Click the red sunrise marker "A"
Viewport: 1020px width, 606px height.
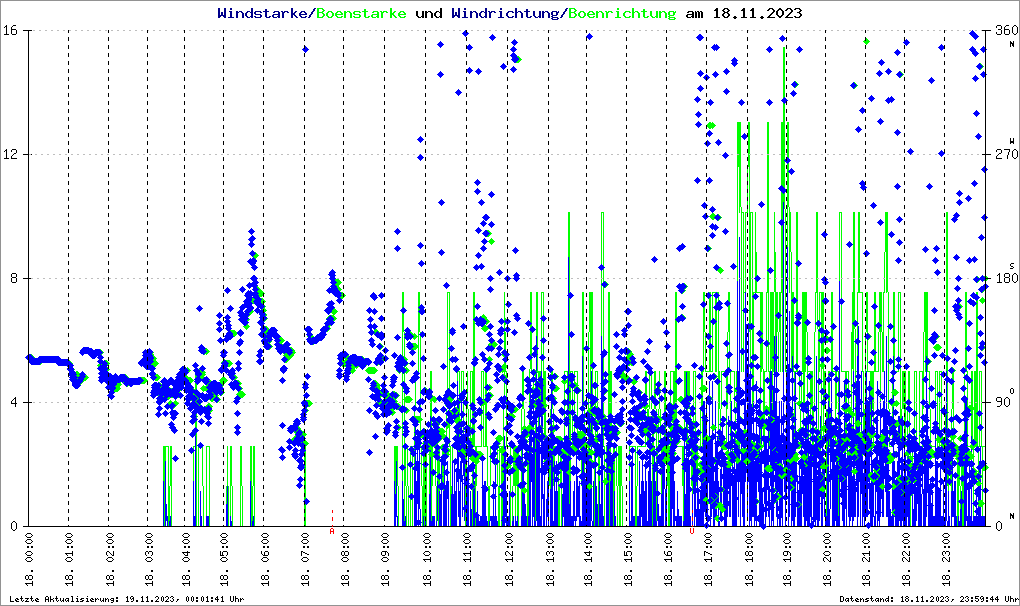332,531
